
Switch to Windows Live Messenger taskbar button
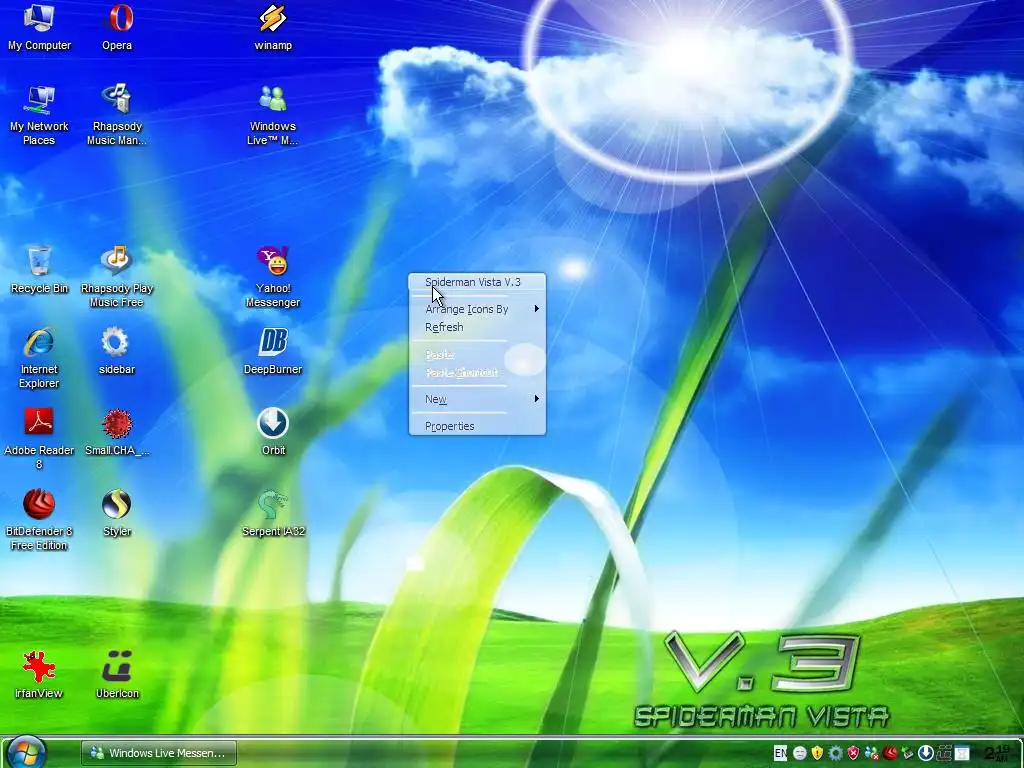(x=159, y=753)
